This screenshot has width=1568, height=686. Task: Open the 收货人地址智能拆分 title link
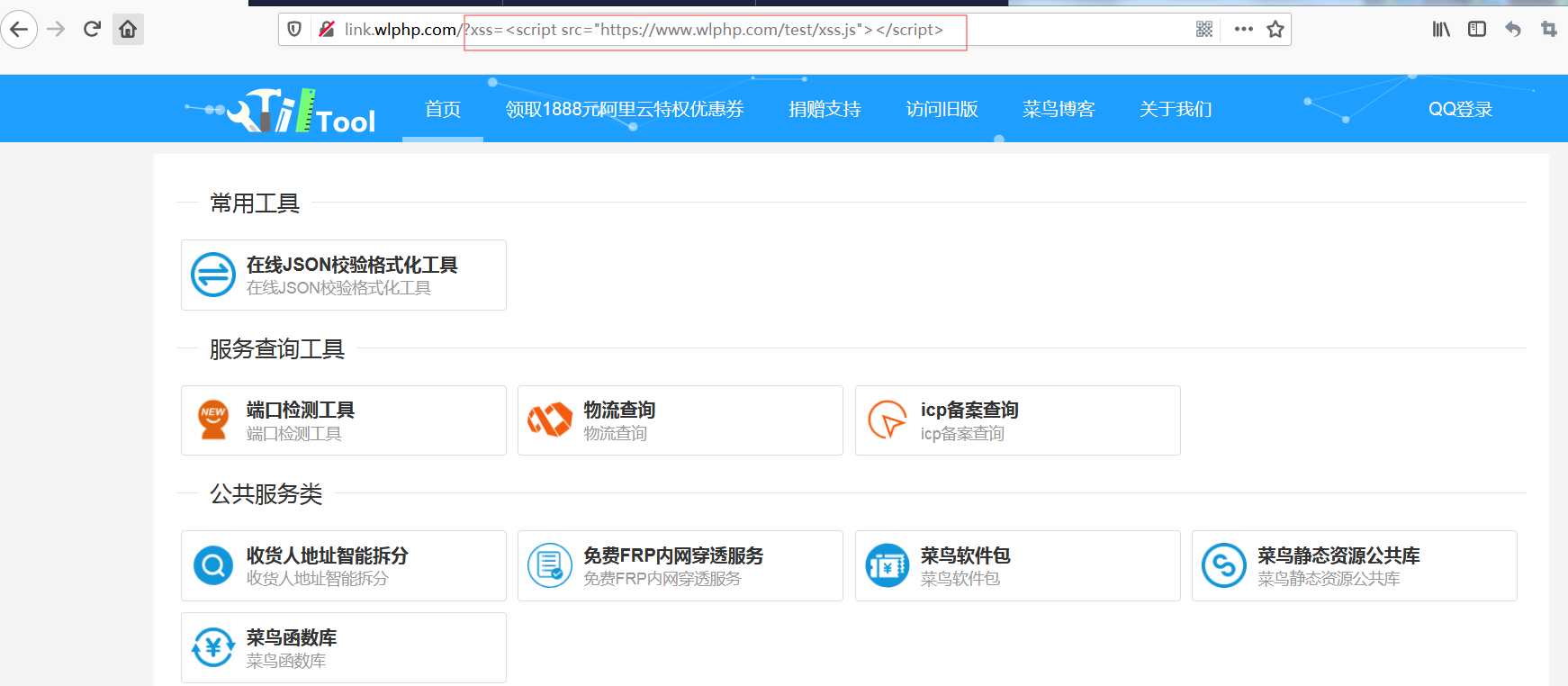pos(328,555)
